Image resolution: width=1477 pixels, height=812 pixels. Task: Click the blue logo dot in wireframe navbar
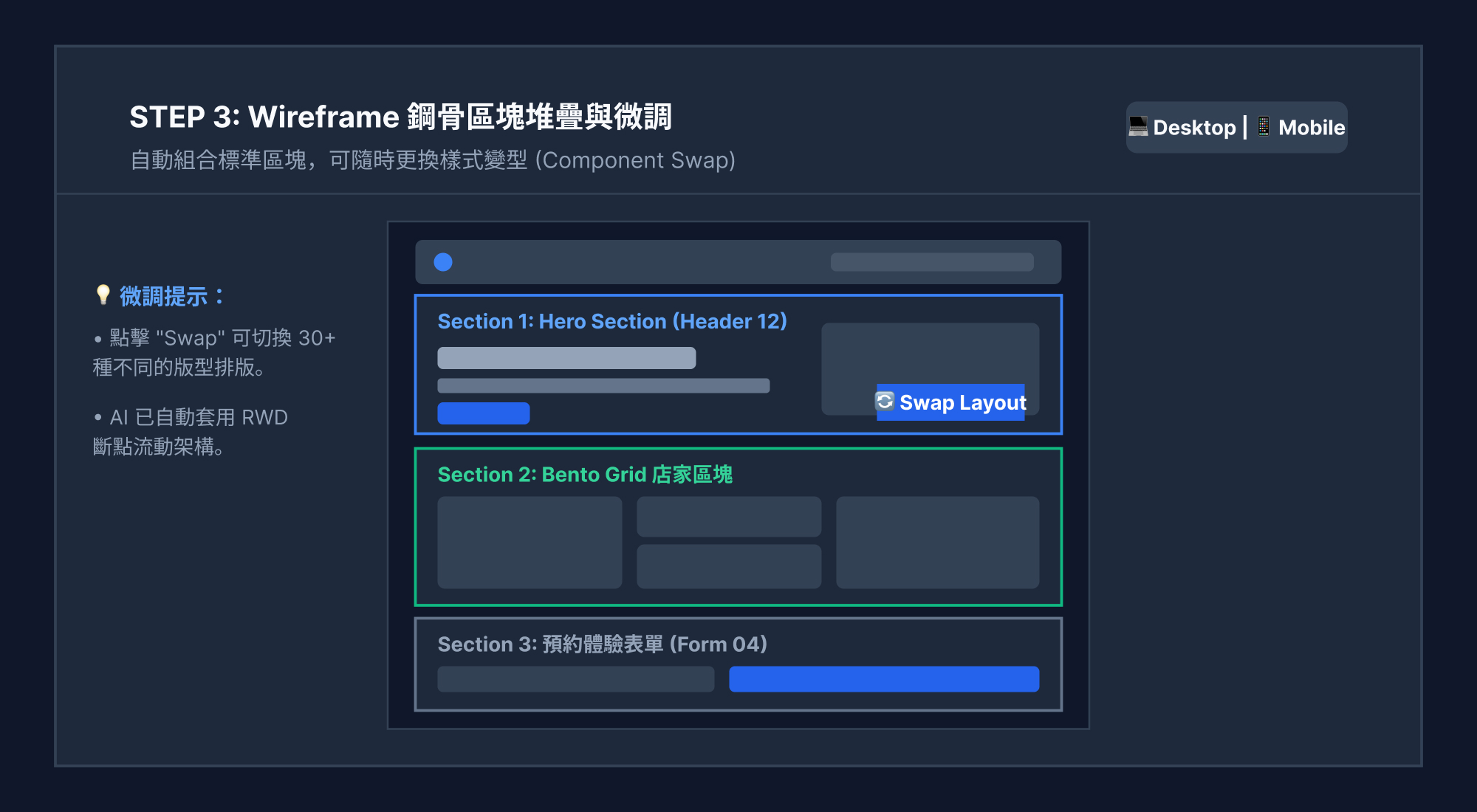coord(443,262)
